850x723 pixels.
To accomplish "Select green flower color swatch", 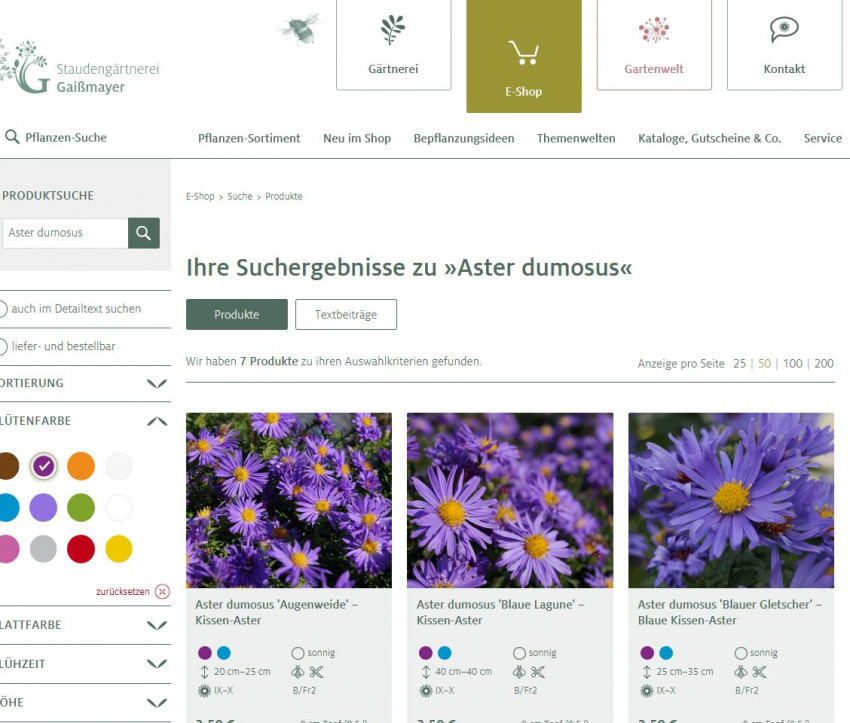I will point(81,508).
